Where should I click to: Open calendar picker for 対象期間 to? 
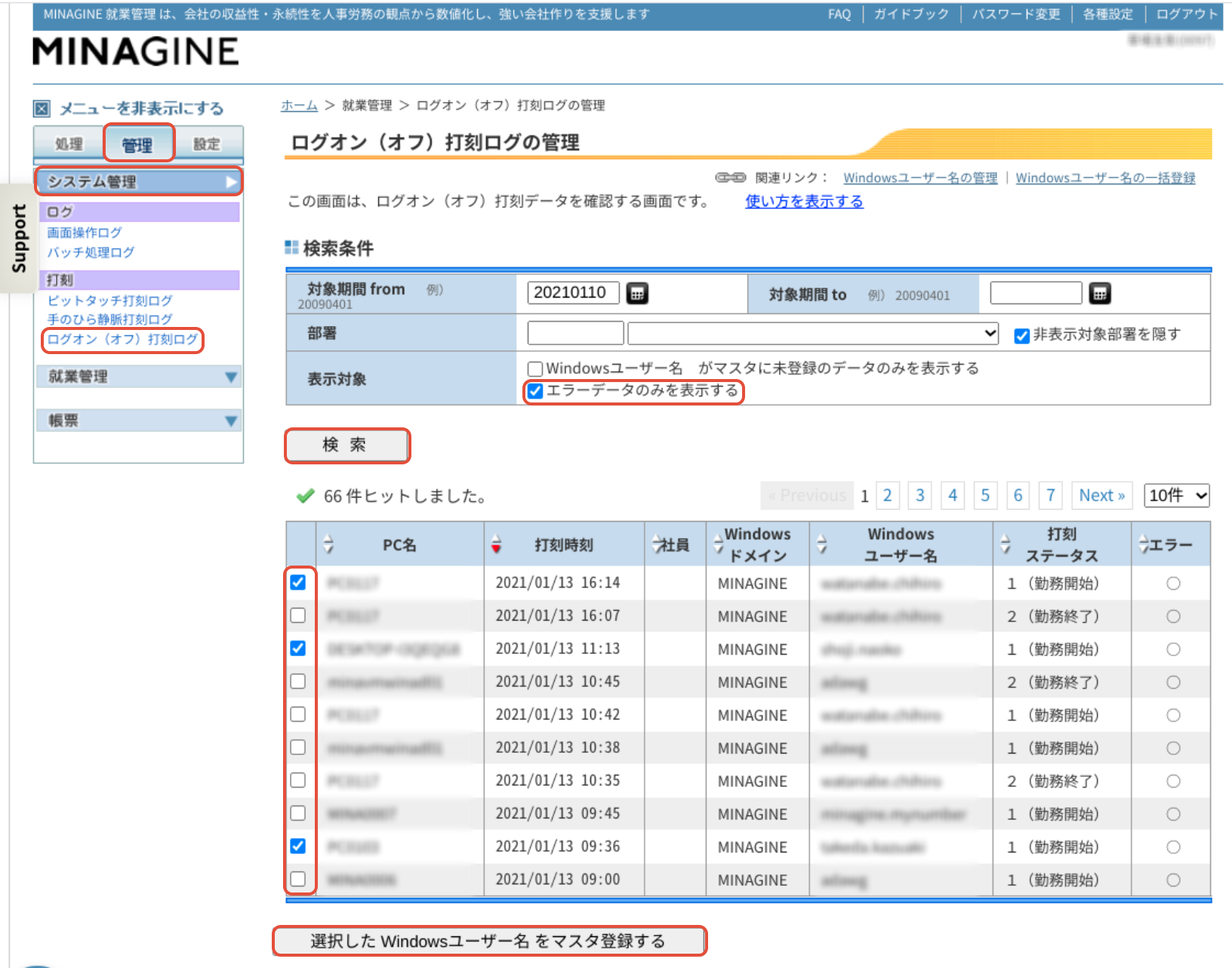point(1100,293)
